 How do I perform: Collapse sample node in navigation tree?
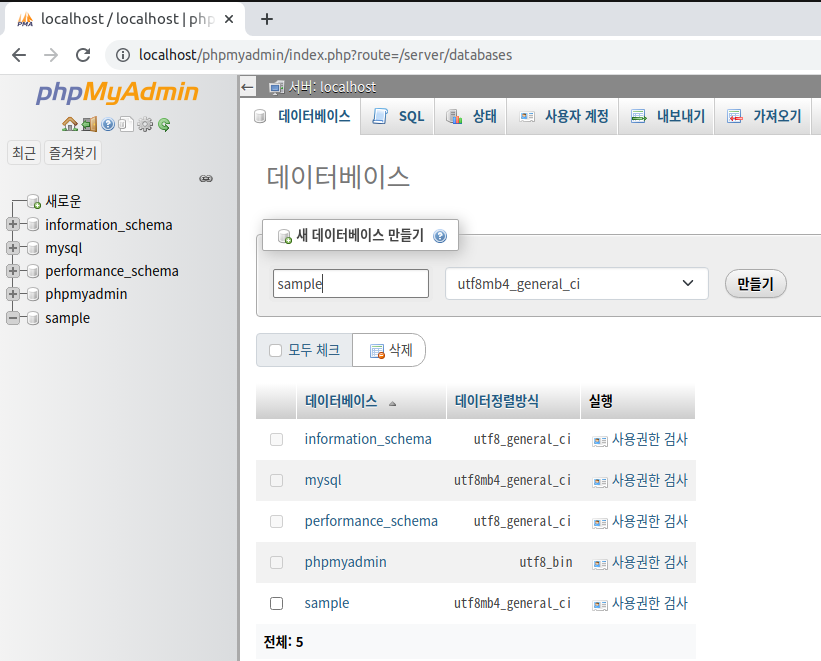point(13,317)
